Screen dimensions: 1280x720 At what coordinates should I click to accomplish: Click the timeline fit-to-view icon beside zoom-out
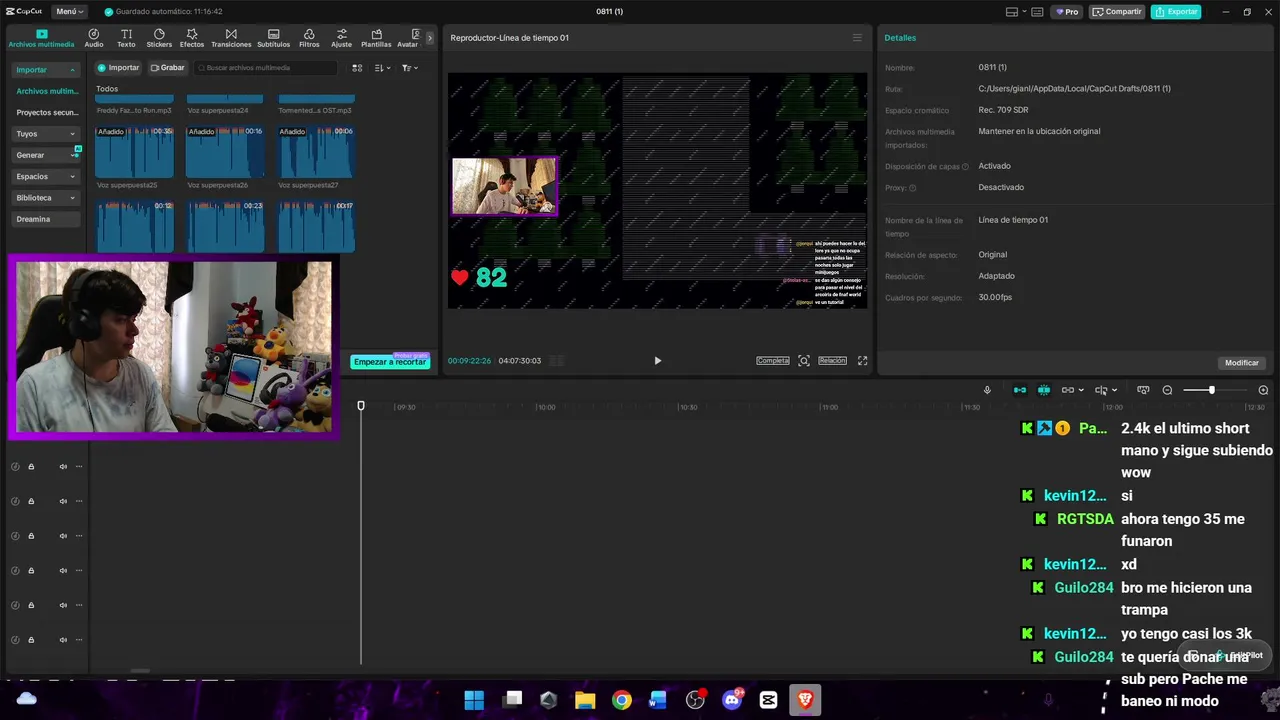[1143, 390]
